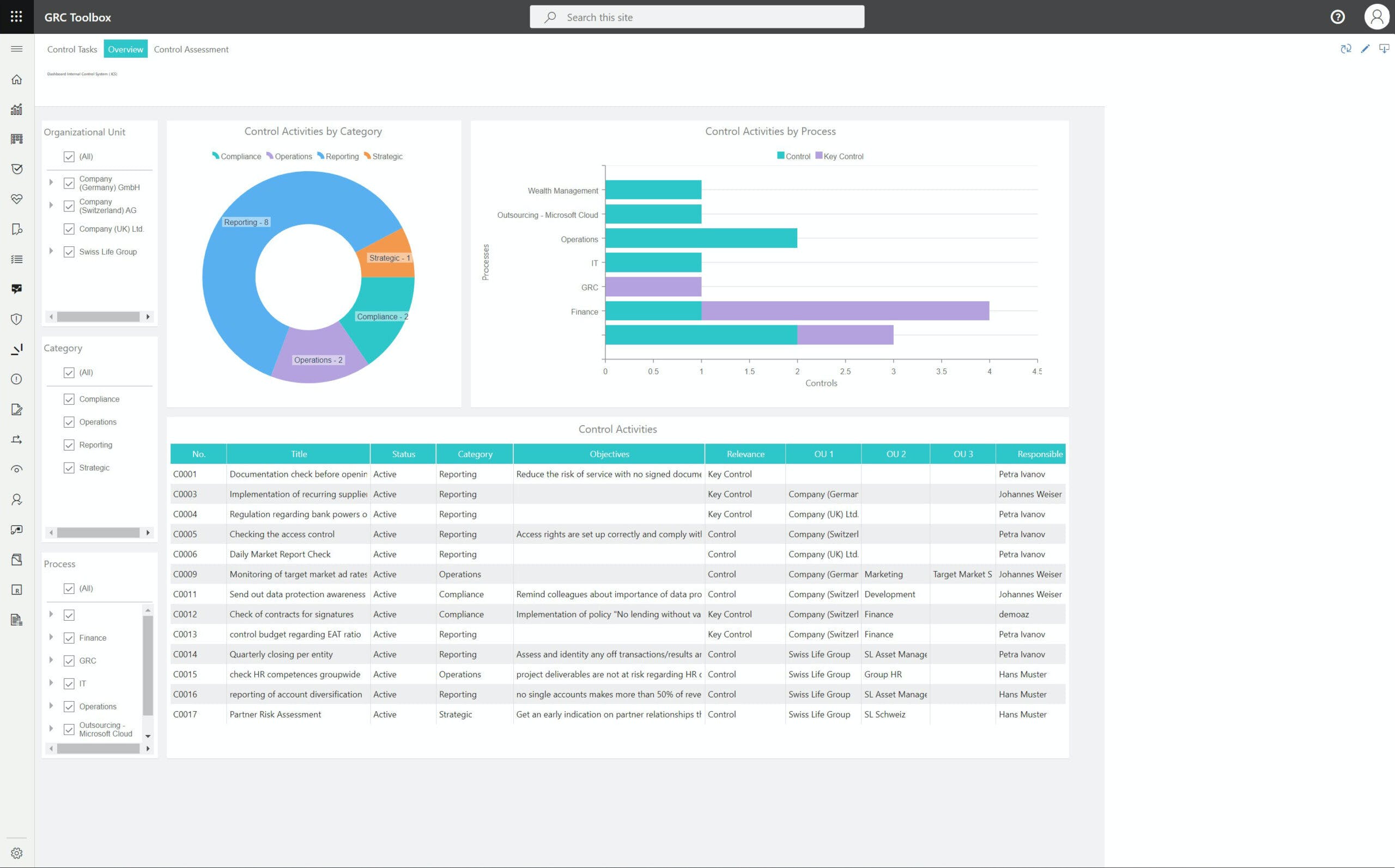Screen dimensions: 1395x868
Task: Click the Search this site field
Action: click(697, 17)
